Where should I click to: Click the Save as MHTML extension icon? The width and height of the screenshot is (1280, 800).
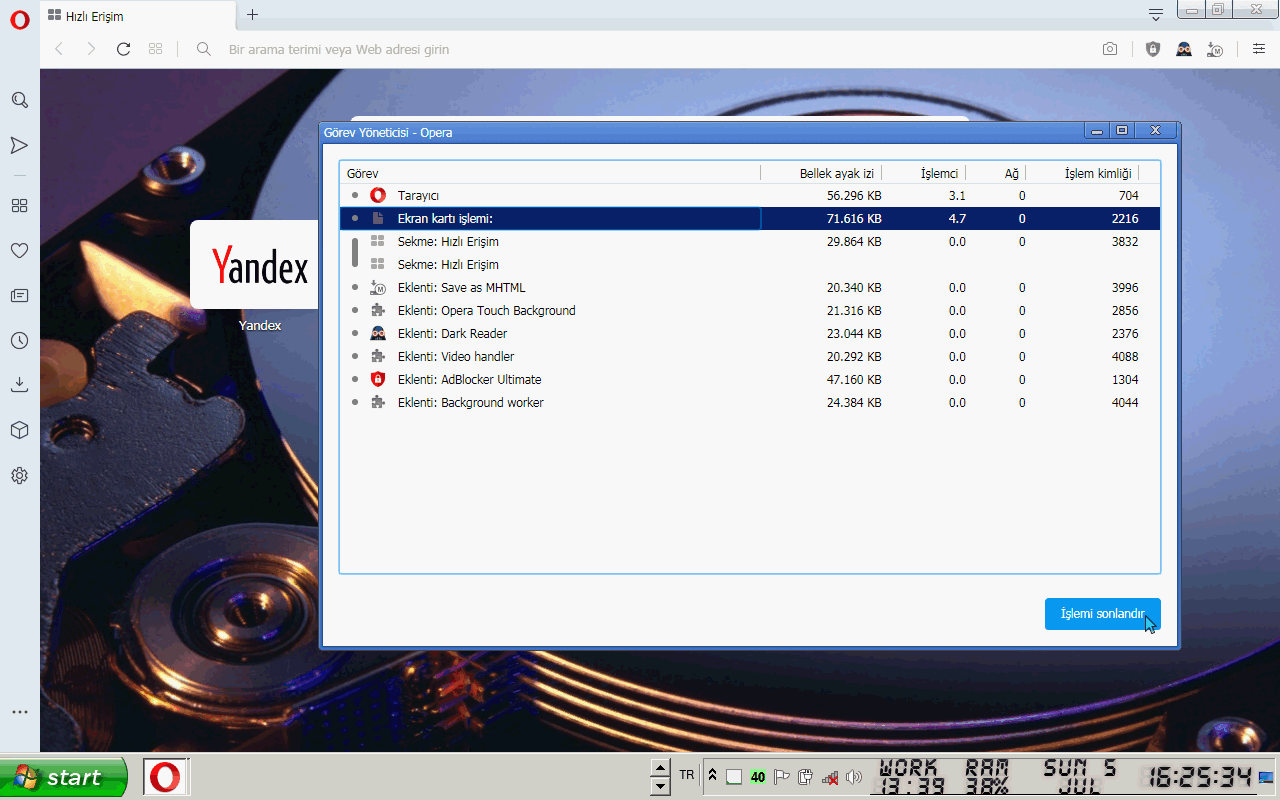tap(1215, 49)
